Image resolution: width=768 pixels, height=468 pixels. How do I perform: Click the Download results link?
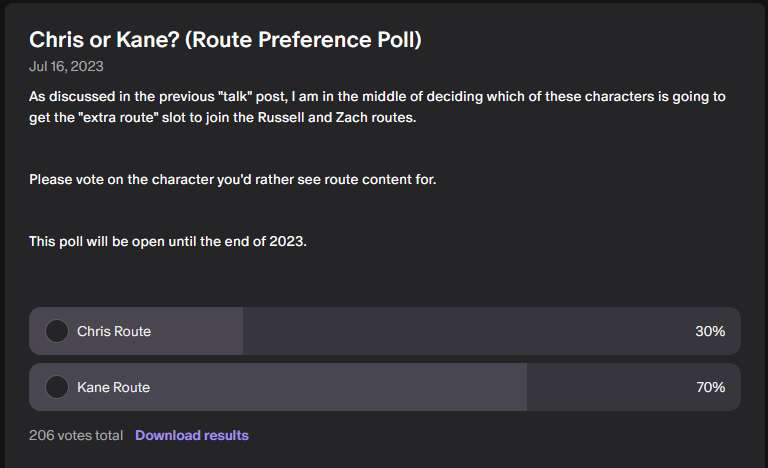pos(192,435)
